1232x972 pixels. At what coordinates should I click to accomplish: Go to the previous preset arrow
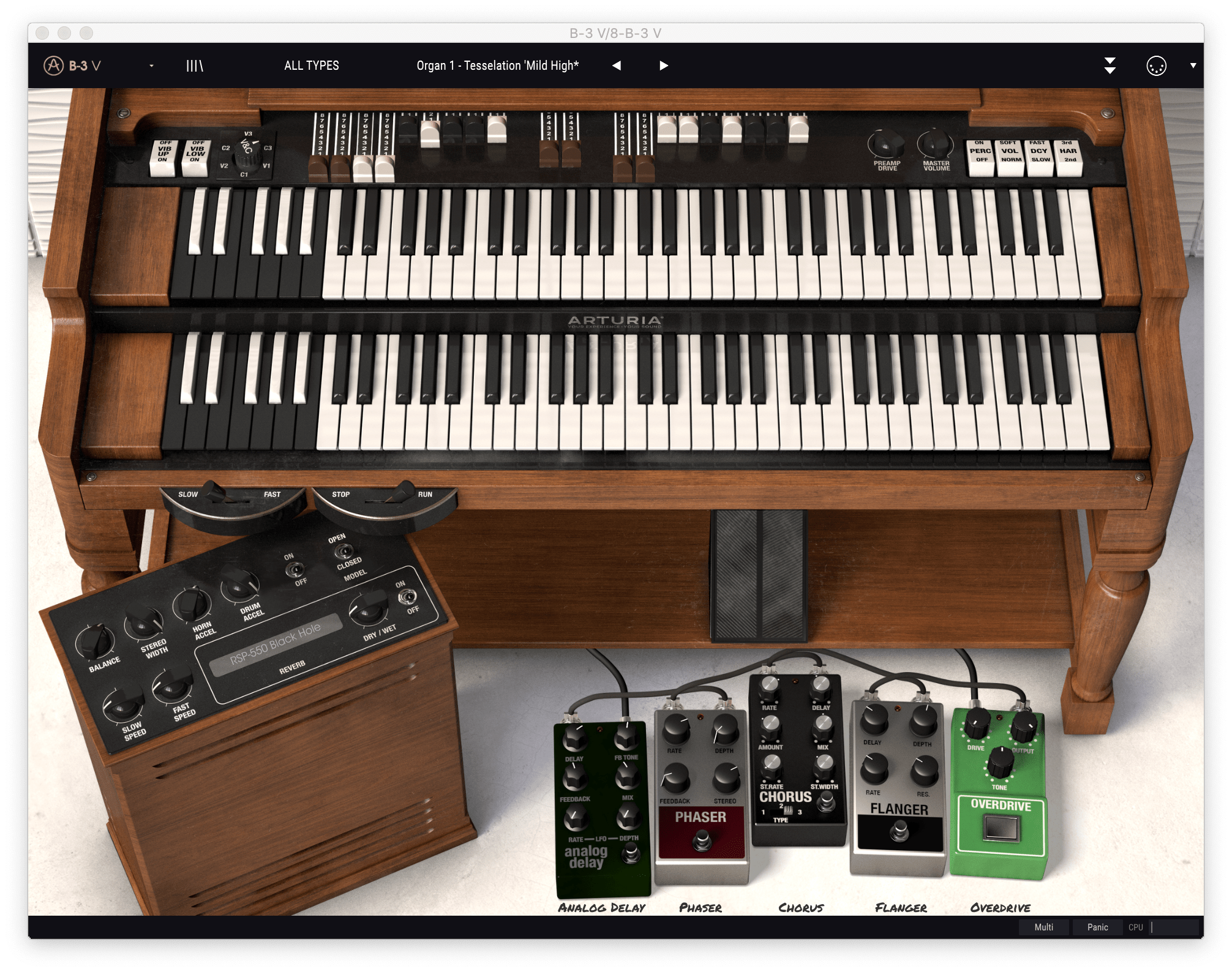[617, 65]
